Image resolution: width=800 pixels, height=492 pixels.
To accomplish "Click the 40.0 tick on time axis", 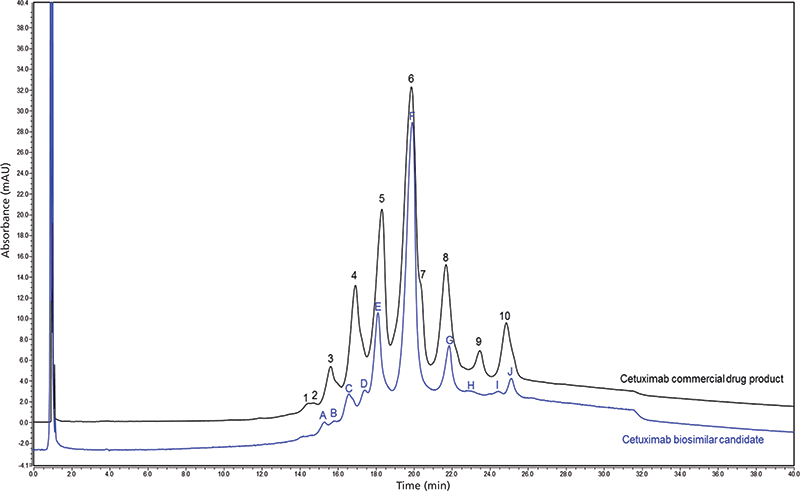I will coord(793,474).
